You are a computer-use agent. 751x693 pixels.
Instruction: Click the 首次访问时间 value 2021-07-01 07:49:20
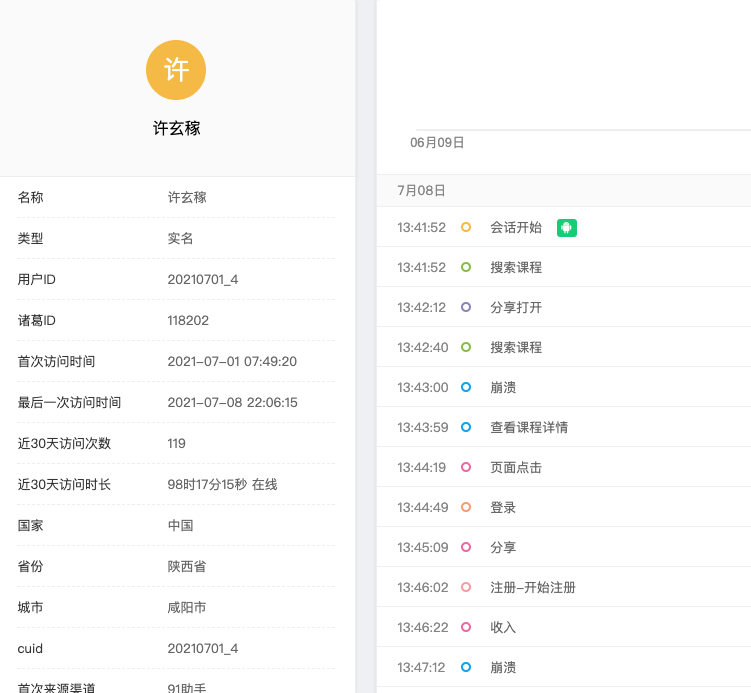(232, 362)
